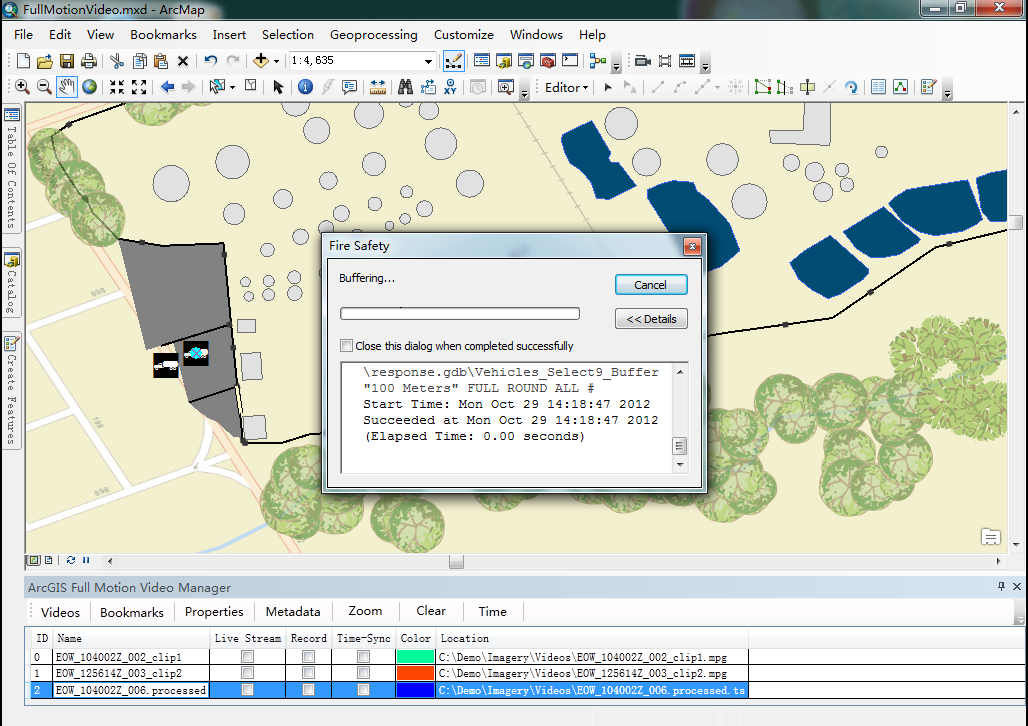This screenshot has height=726, width=1028.
Task: Click the Go To XY icon
Action: (x=450, y=87)
